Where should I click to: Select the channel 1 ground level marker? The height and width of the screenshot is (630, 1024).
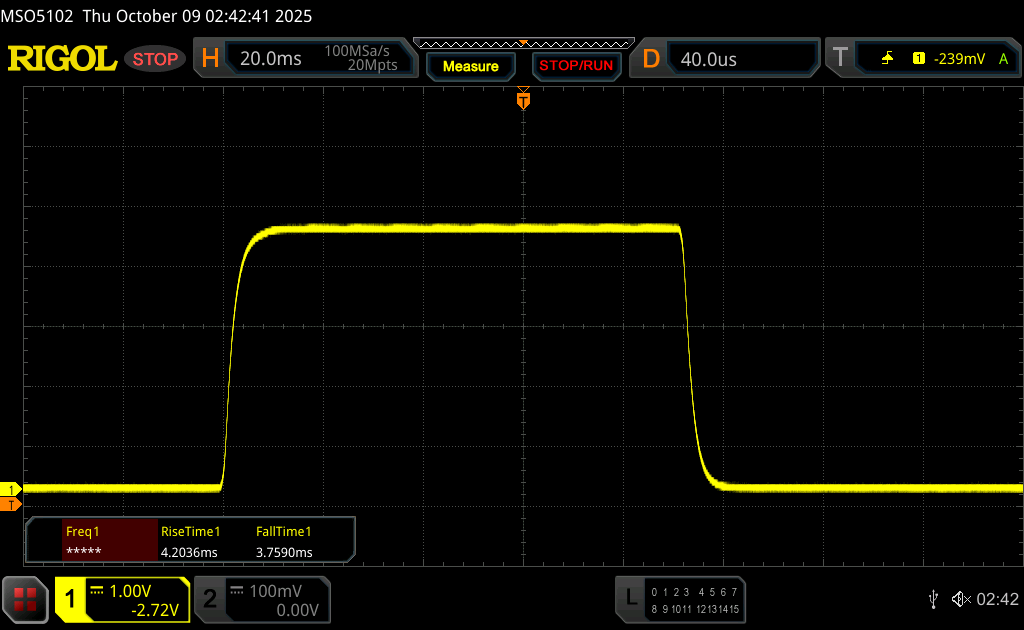click(x=12, y=489)
